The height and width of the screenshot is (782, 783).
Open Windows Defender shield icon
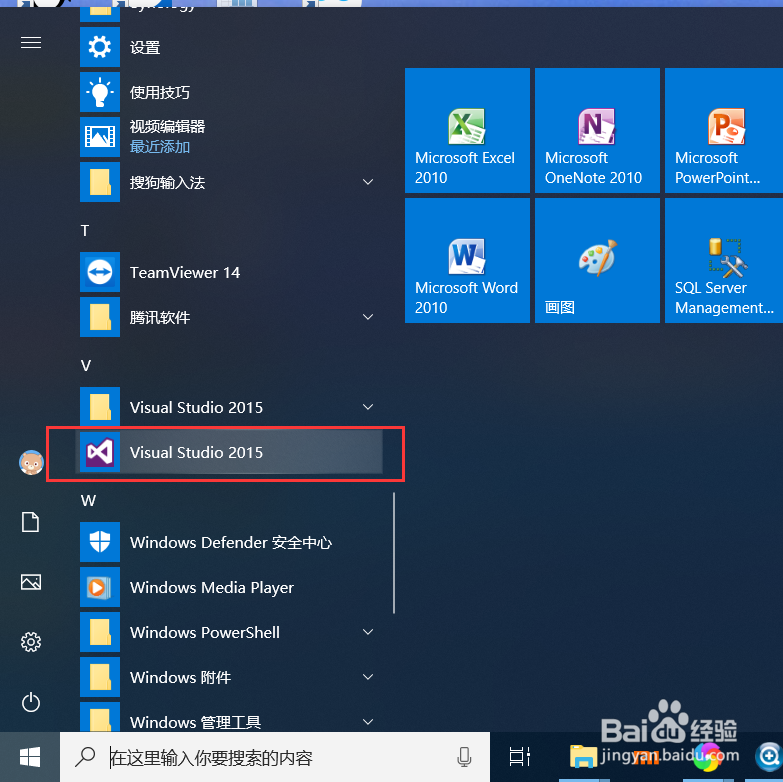pos(100,542)
